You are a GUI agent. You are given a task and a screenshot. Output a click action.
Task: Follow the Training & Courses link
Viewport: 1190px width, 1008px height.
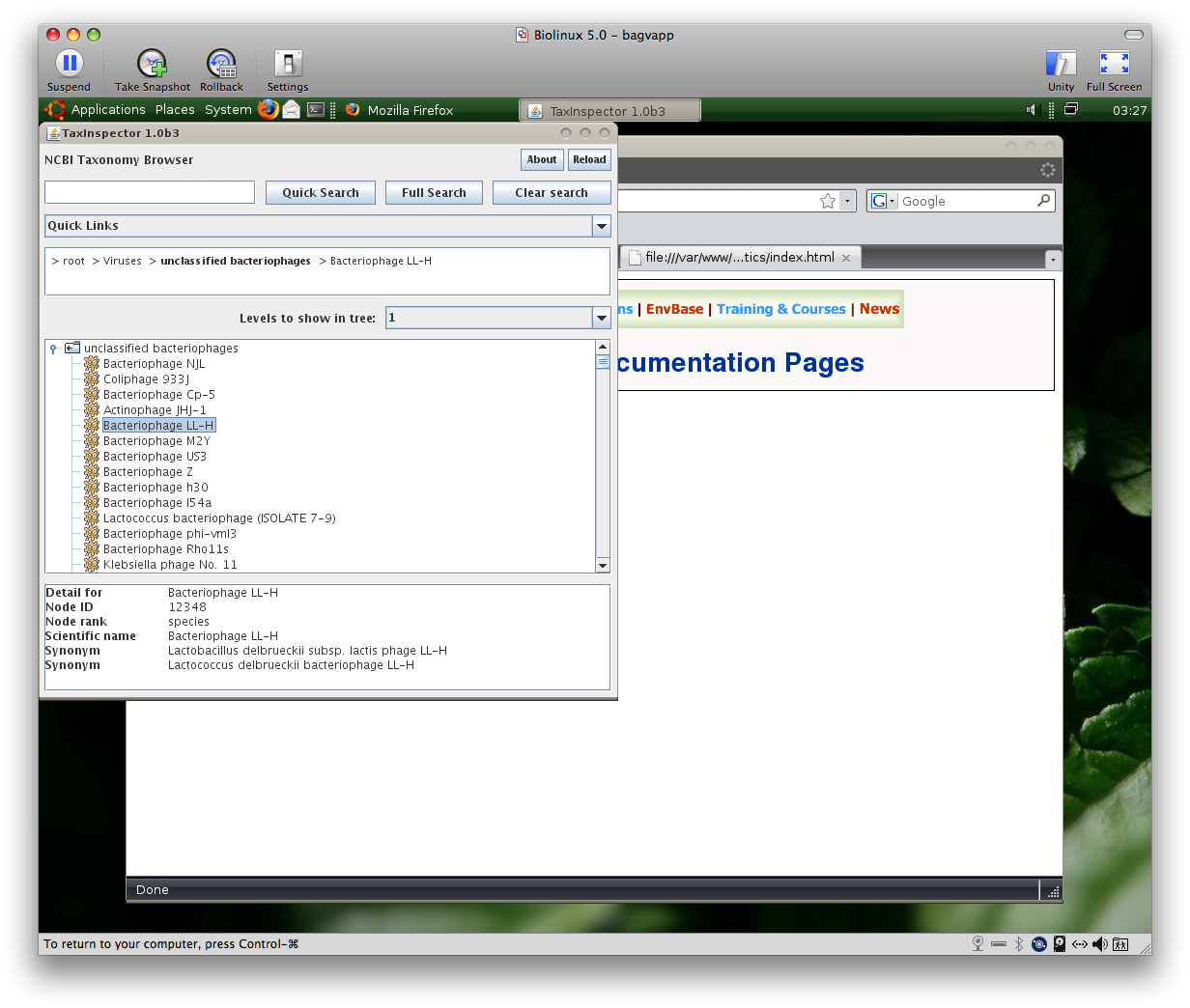click(780, 309)
